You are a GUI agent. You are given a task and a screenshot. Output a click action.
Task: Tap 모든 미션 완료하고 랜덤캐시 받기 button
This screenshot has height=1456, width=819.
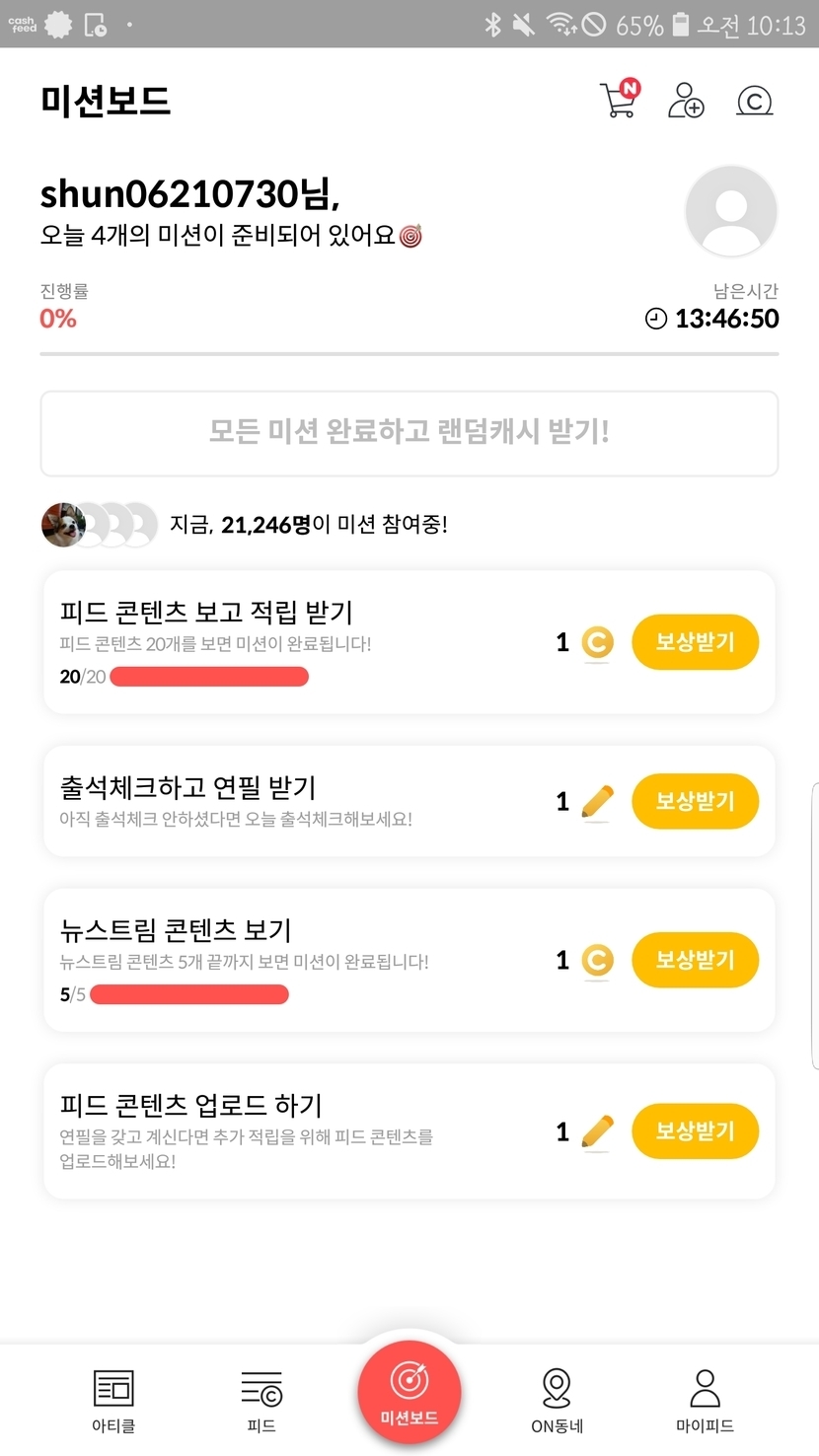click(x=409, y=433)
